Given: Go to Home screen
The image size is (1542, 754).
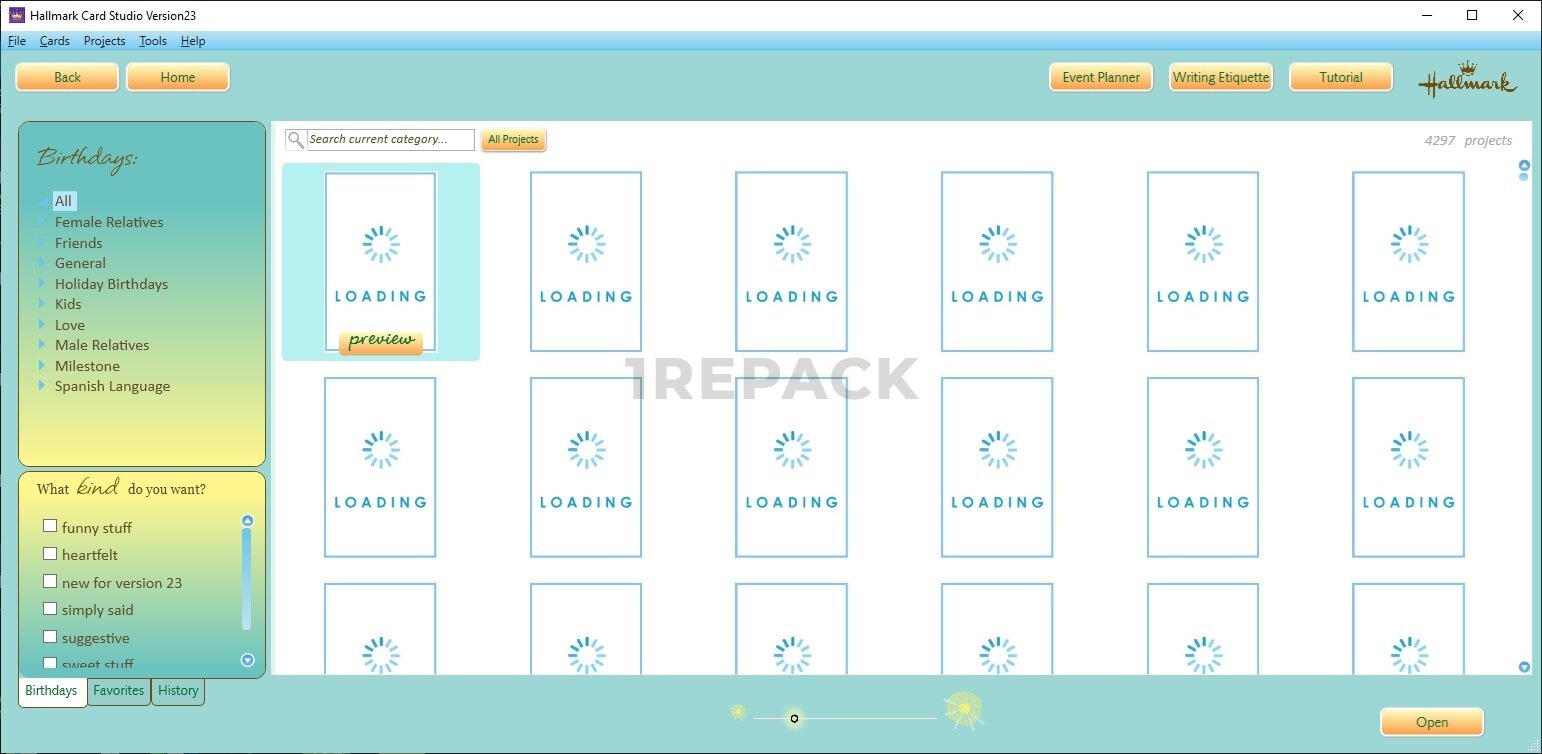Looking at the screenshot, I should (x=178, y=77).
